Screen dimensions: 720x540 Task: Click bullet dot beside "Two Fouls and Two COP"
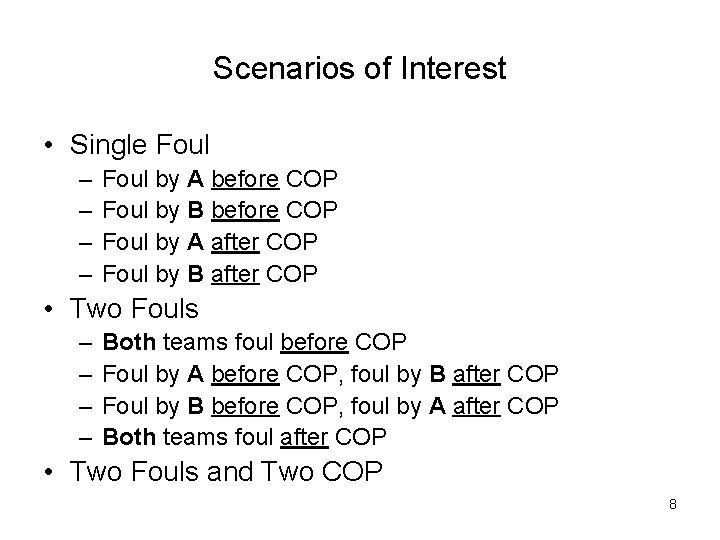click(50, 473)
